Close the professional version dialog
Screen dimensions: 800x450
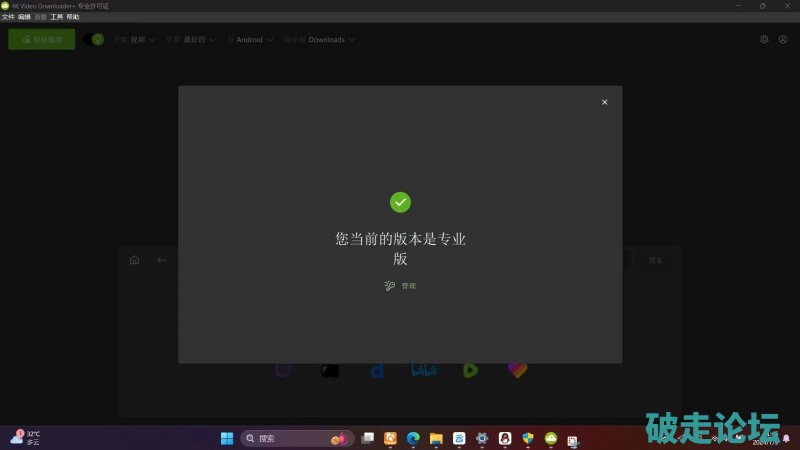click(604, 102)
